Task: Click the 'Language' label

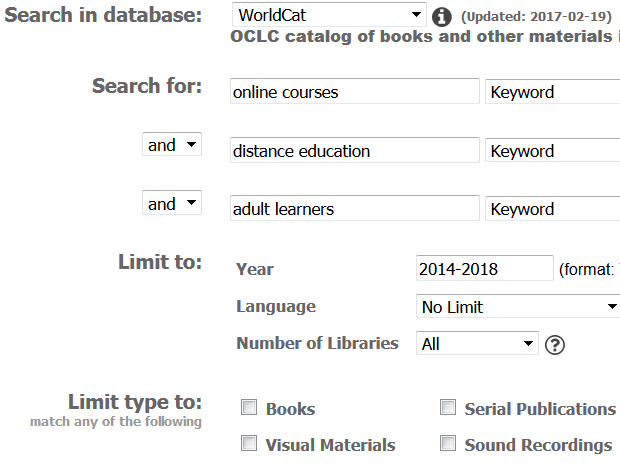Action: 276,307
